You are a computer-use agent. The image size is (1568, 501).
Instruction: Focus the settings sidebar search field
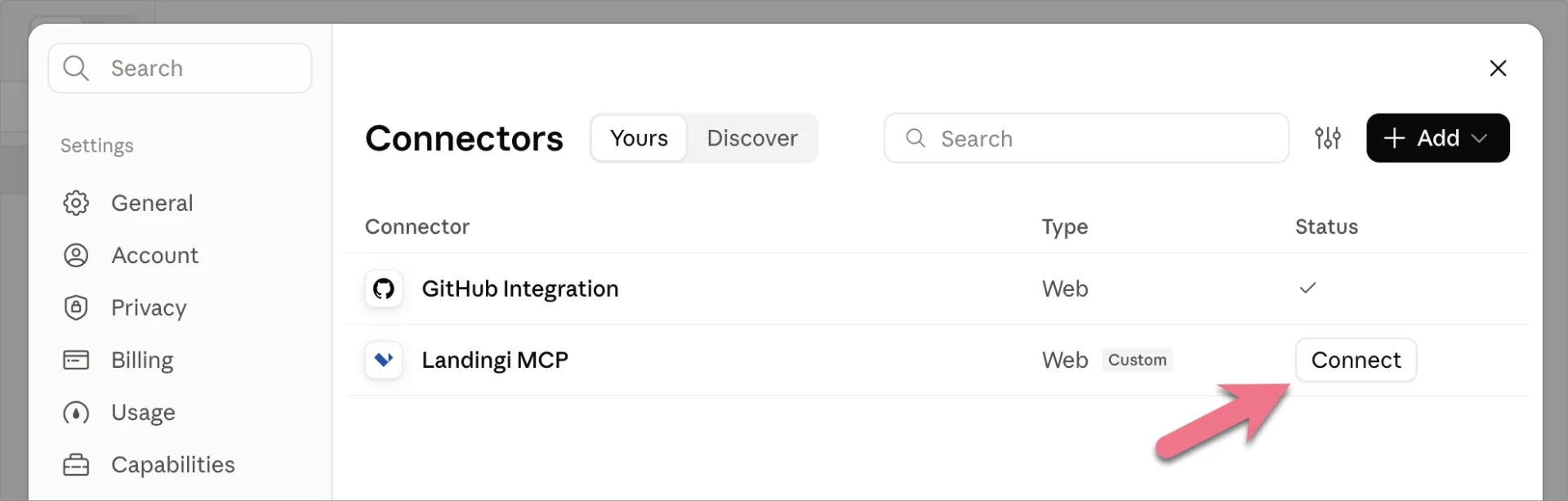(180, 68)
